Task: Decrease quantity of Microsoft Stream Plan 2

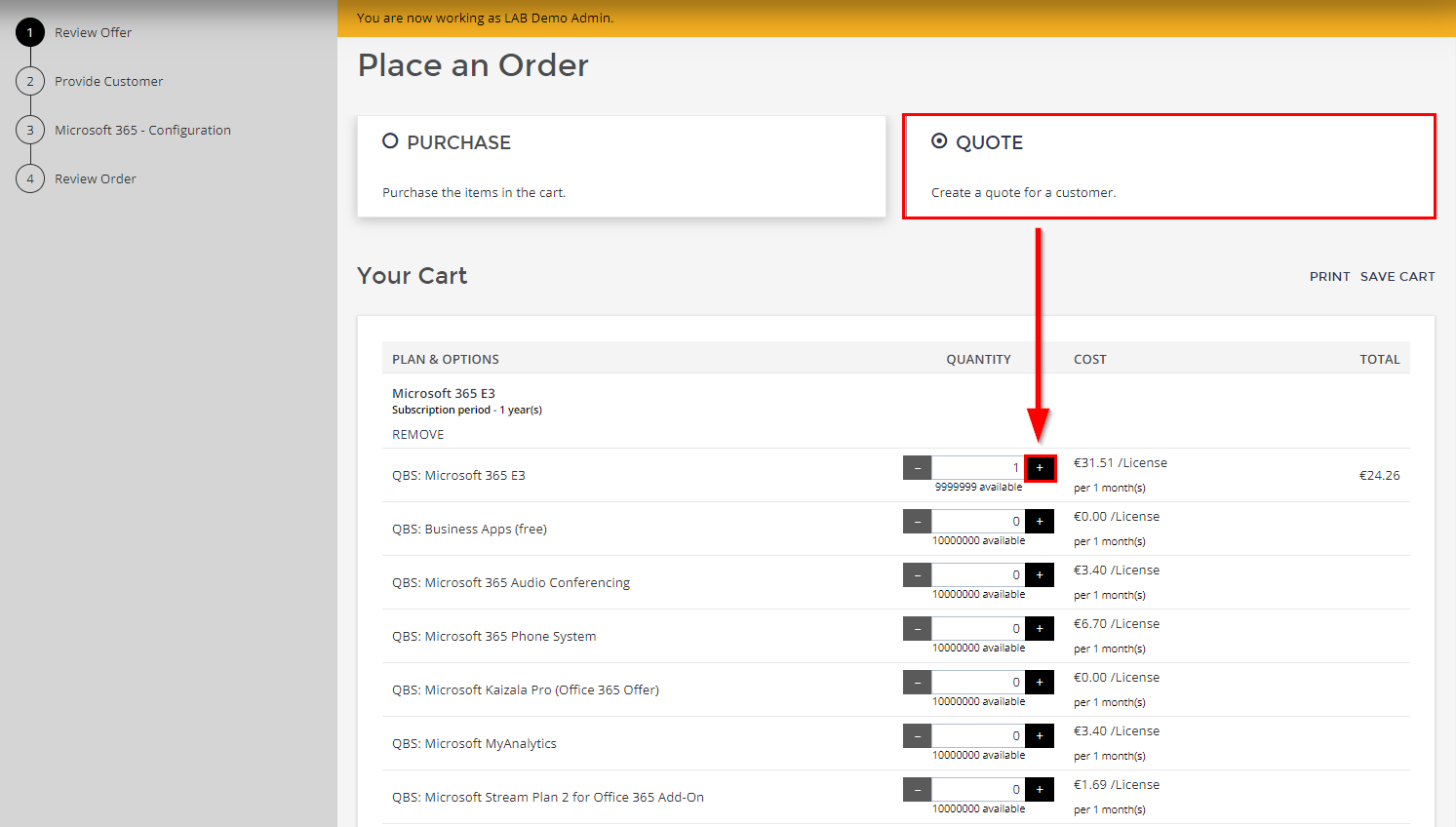Action: tap(918, 790)
